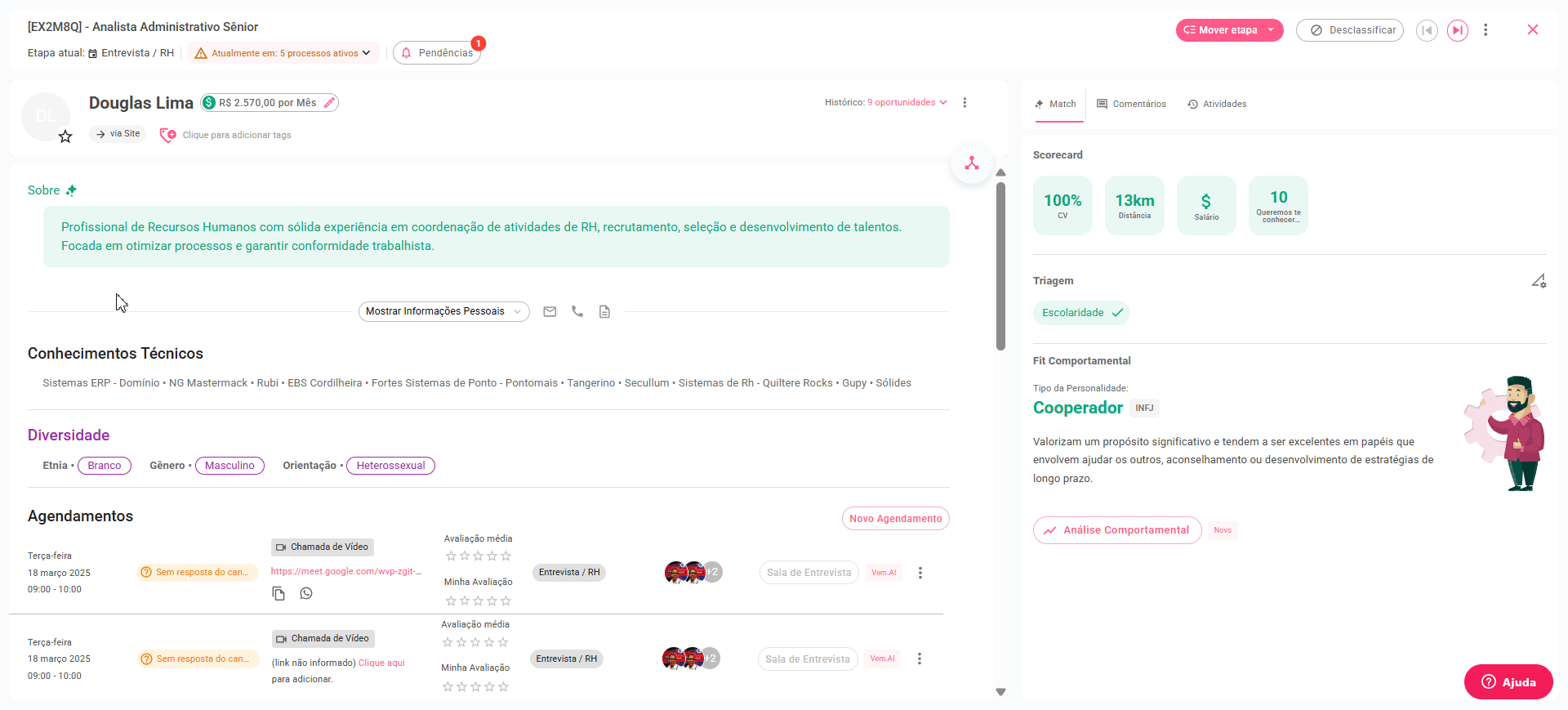Click the favorite star on candidate avatar
The width and height of the screenshot is (1568, 710).
[x=65, y=136]
